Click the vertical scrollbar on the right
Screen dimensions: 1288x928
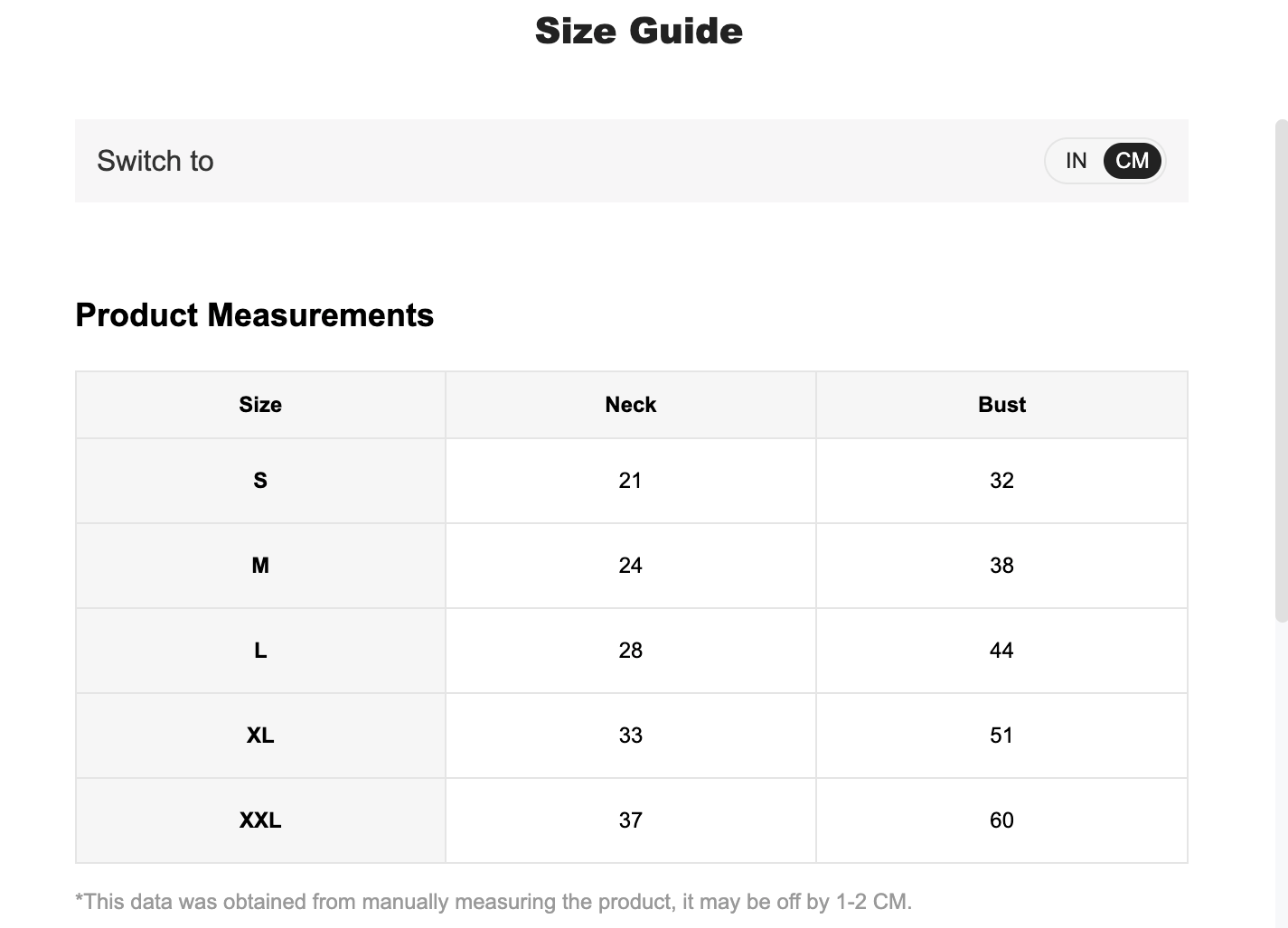(1281, 370)
